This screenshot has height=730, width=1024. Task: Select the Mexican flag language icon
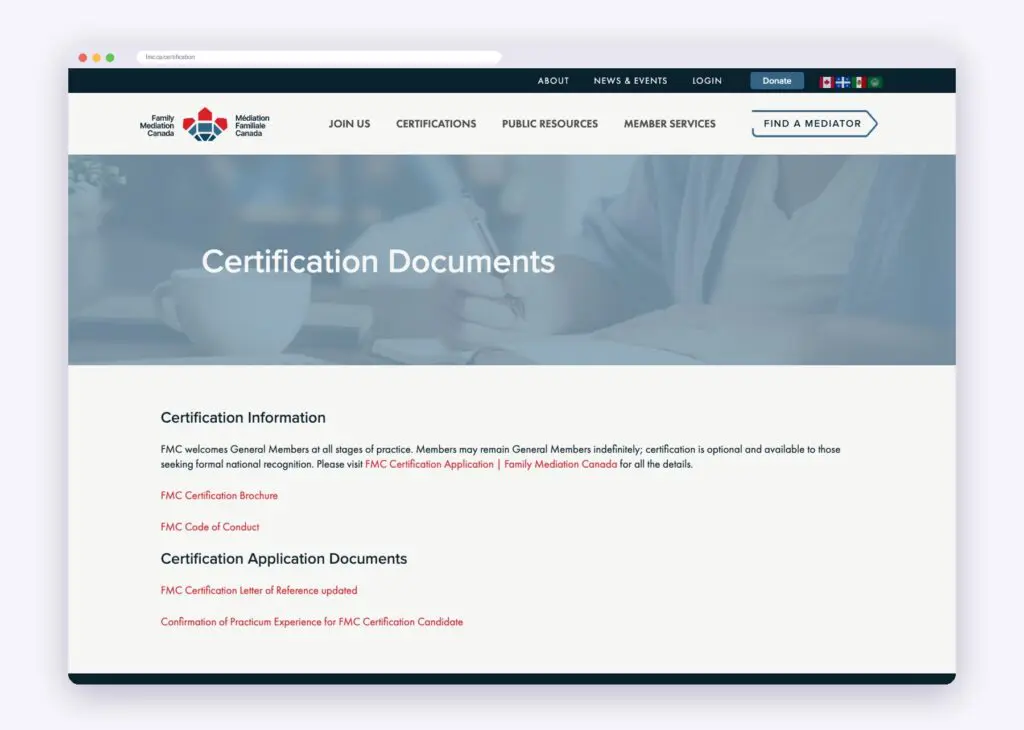click(859, 82)
